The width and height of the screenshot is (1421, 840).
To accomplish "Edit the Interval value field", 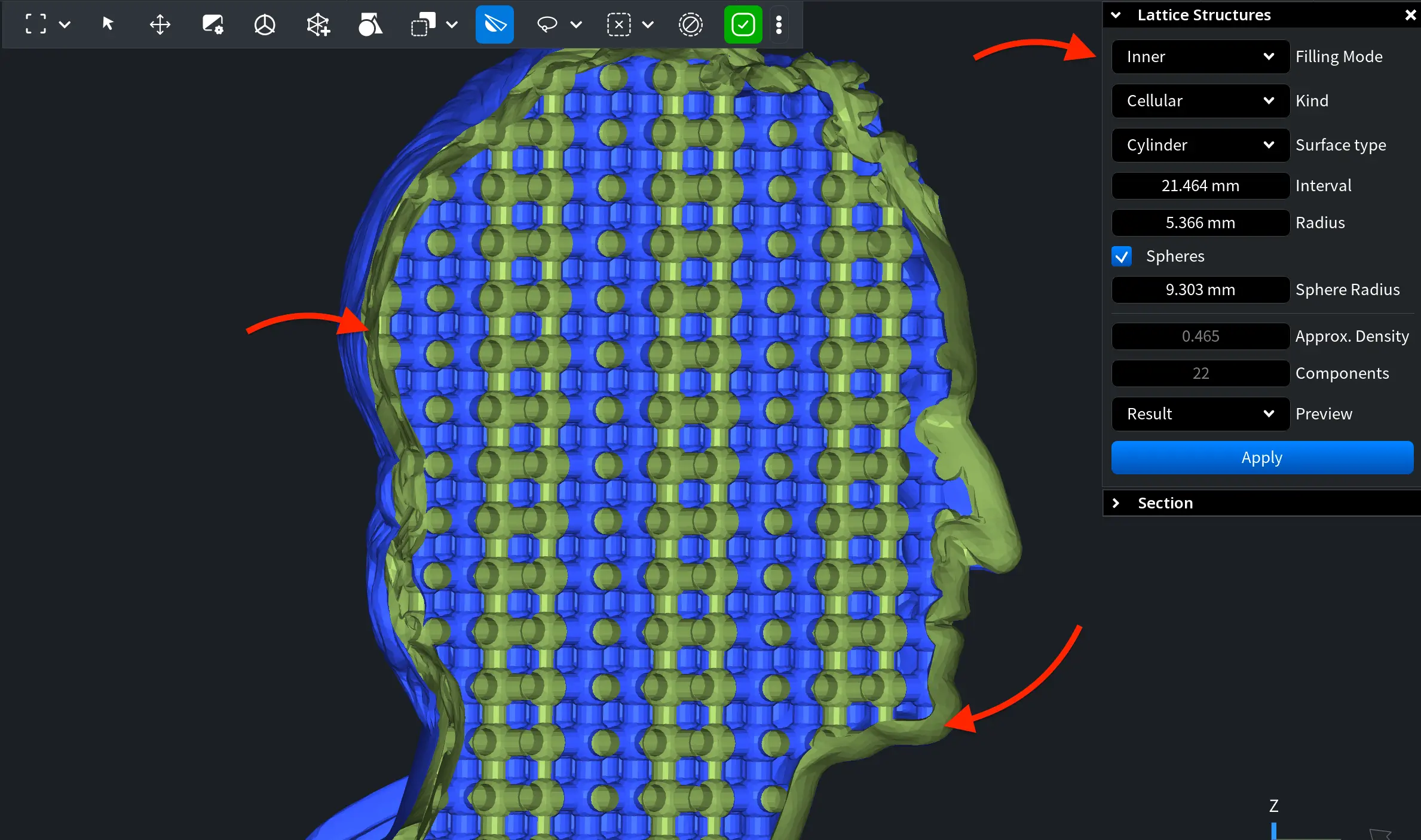I will 1200,185.
